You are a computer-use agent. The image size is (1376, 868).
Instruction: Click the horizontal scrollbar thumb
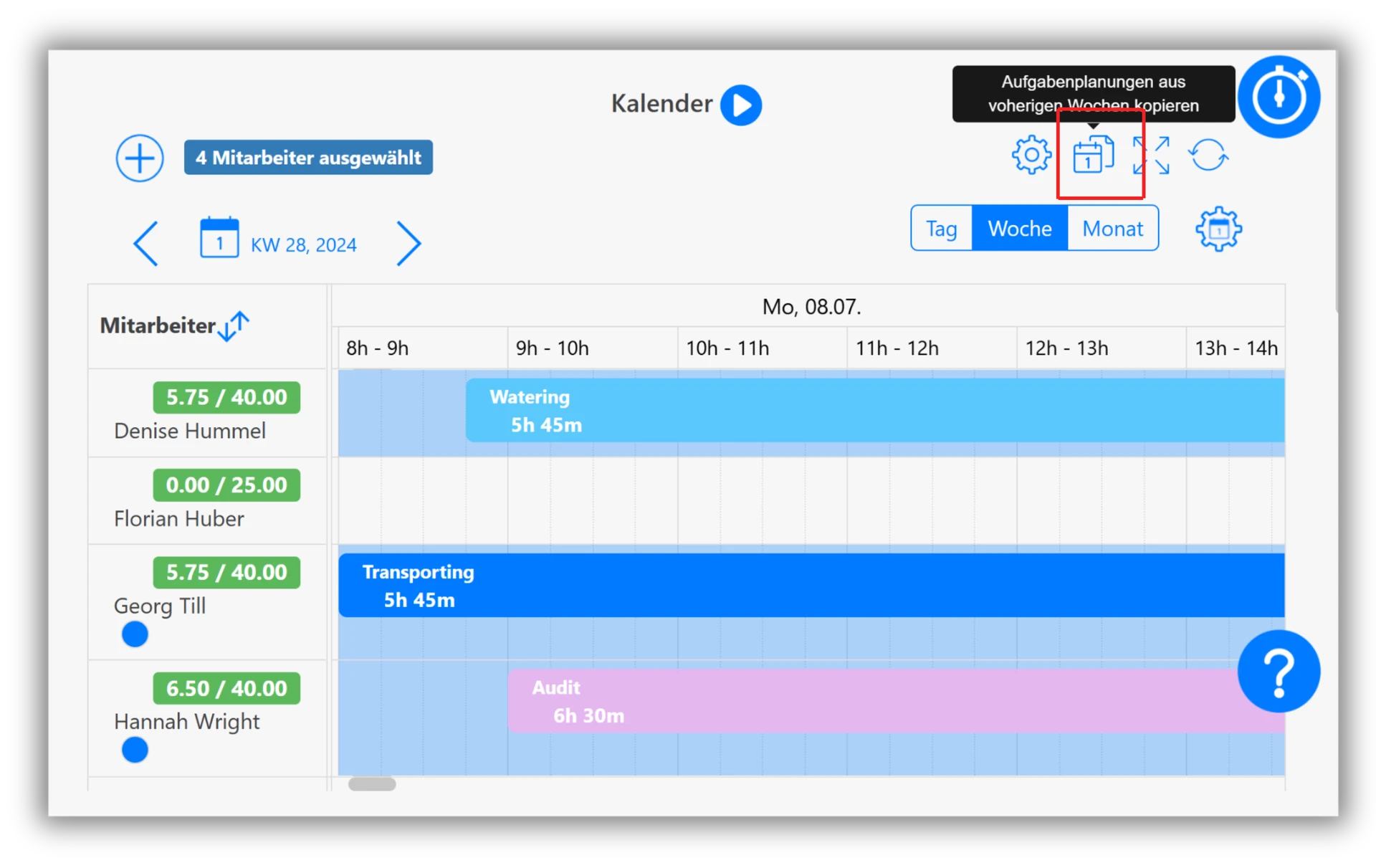pyautogui.click(x=372, y=784)
